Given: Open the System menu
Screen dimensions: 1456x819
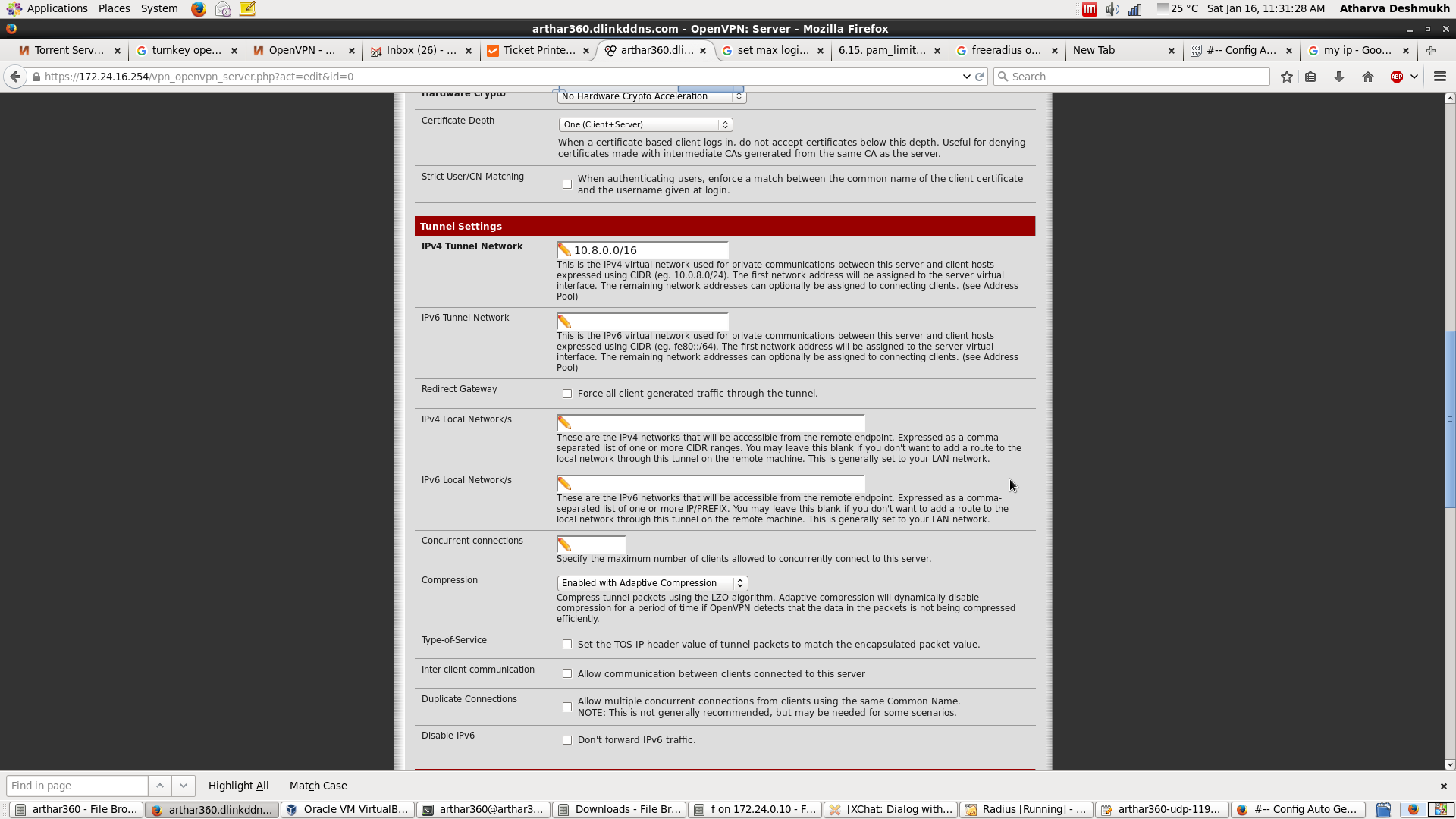Looking at the screenshot, I should [159, 8].
